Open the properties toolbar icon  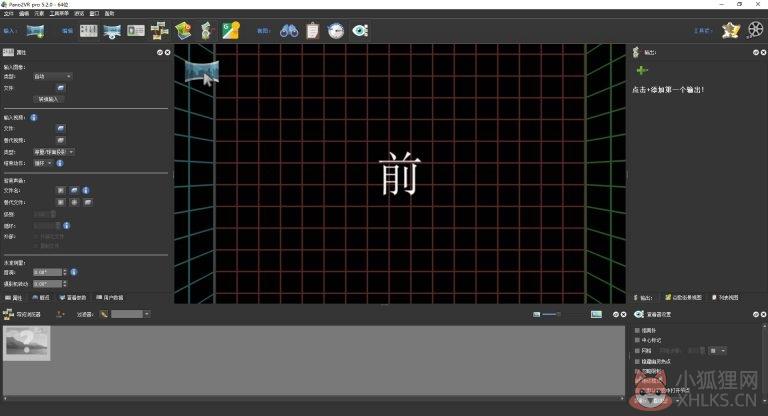(89, 31)
